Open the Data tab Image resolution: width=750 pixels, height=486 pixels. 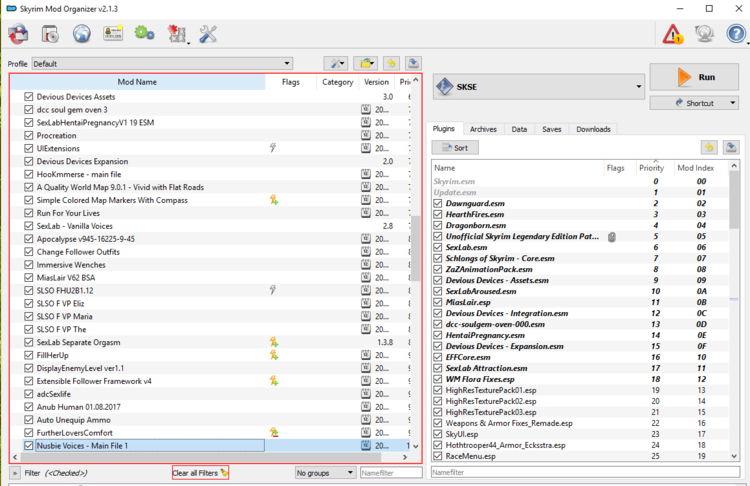pos(519,129)
